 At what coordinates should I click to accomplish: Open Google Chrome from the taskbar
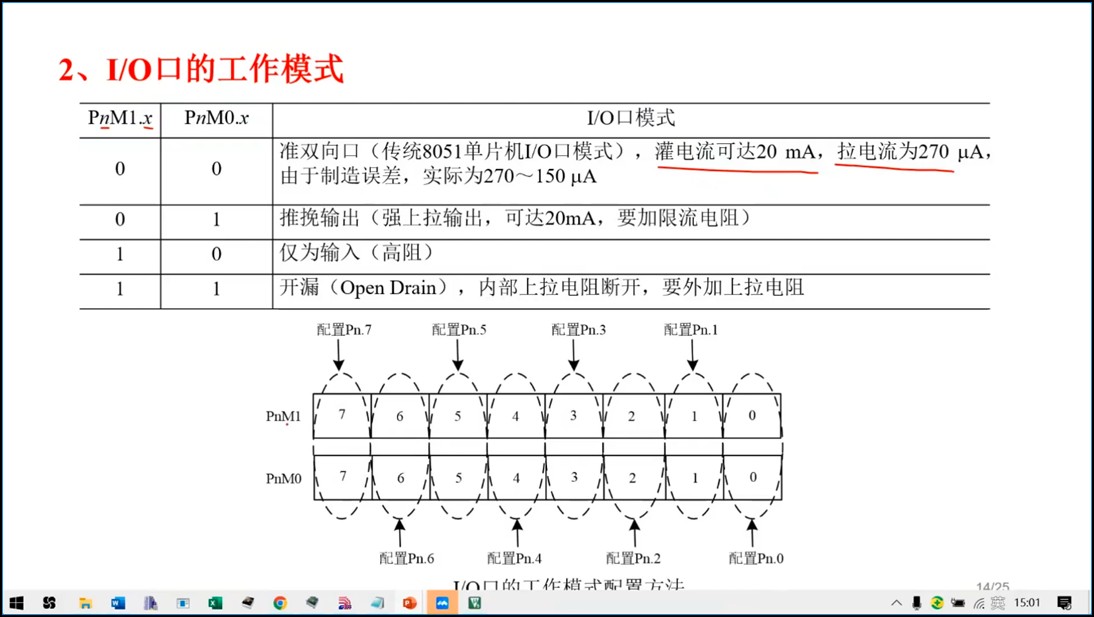pyautogui.click(x=280, y=603)
